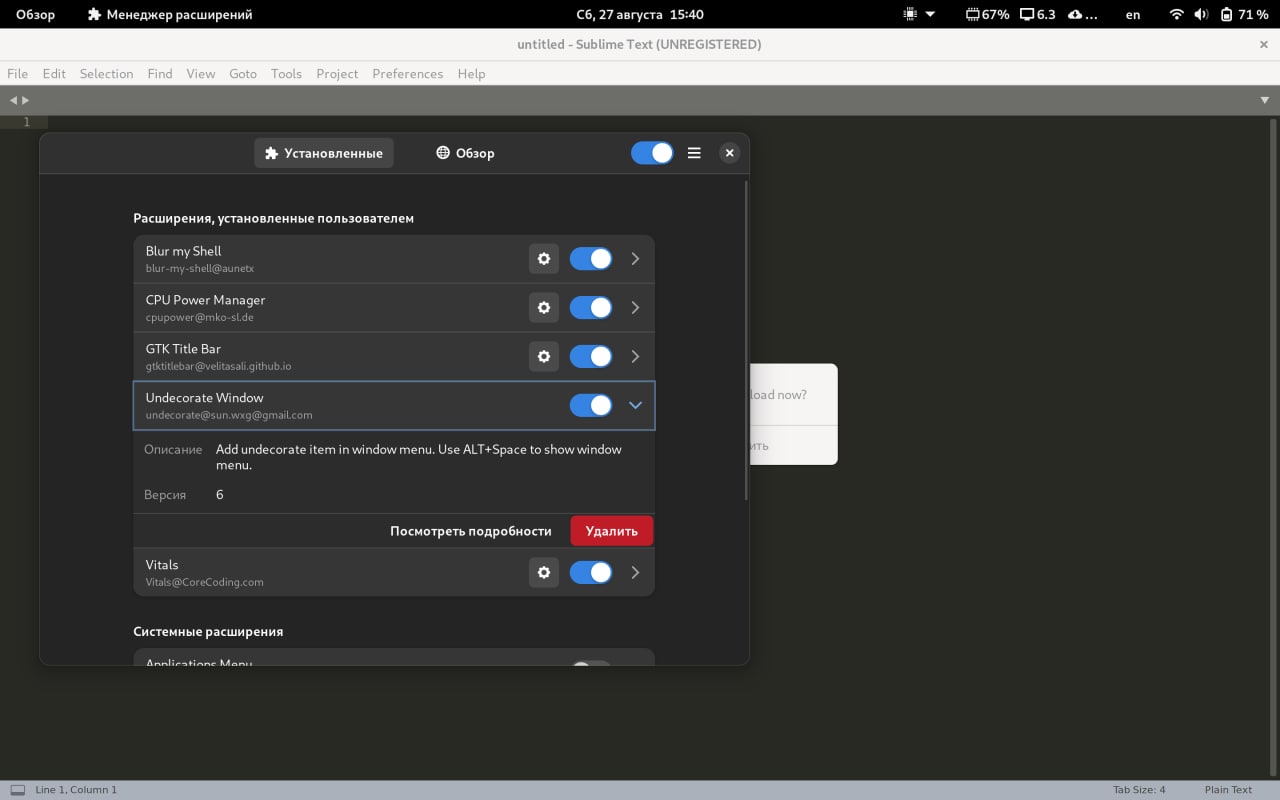This screenshot has width=1280, height=800.
Task: Expand GTK Title Bar details chevron
Action: click(x=635, y=356)
